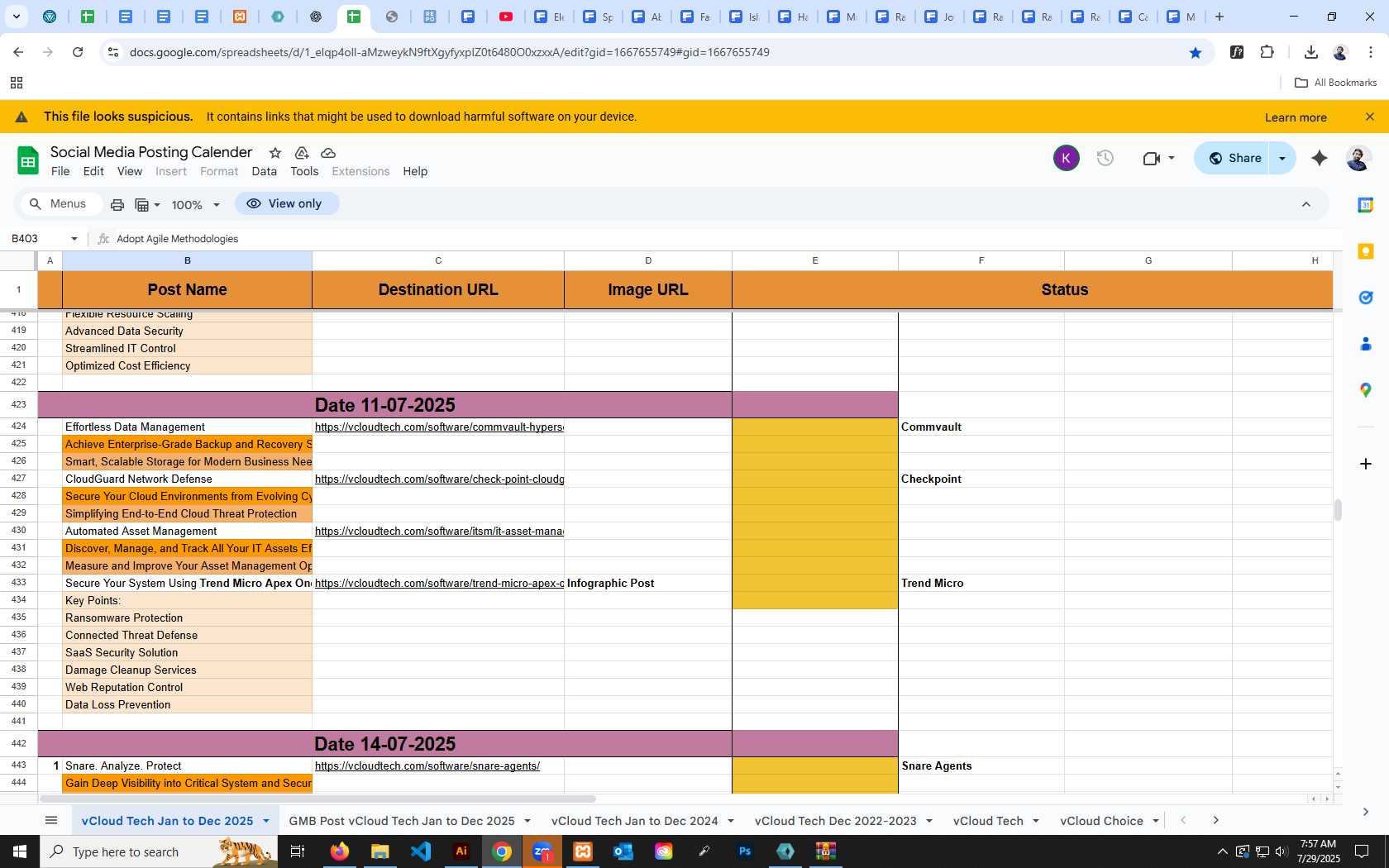Show the side panel chevron at bottom right

click(1366, 812)
